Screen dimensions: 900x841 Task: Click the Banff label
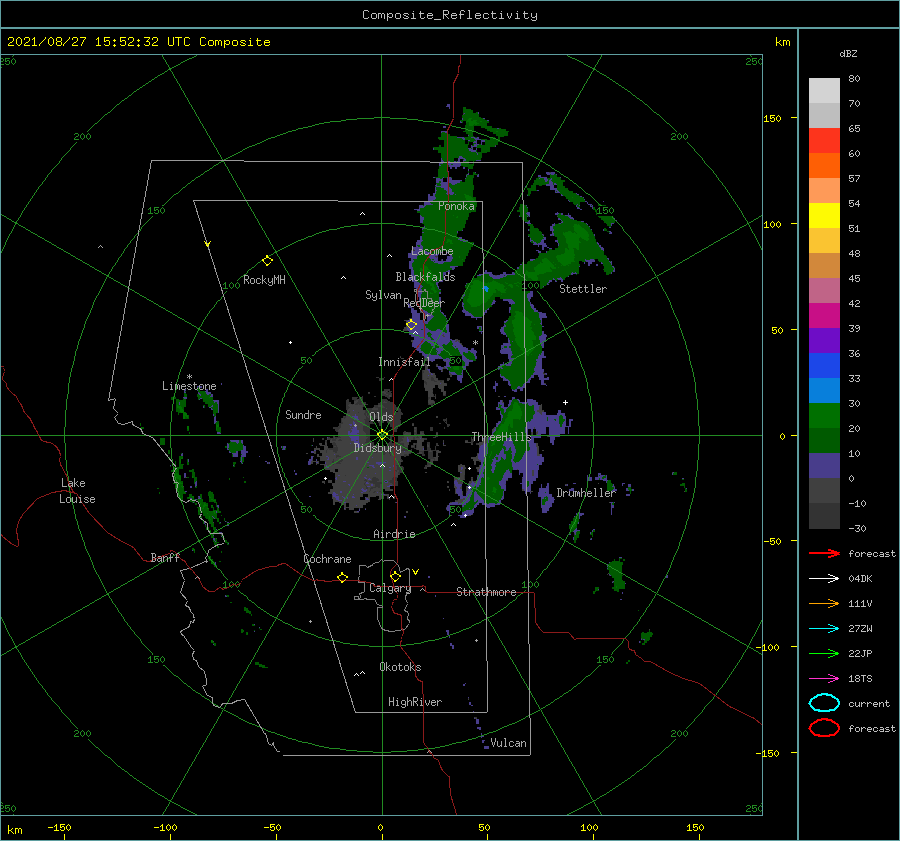click(165, 557)
